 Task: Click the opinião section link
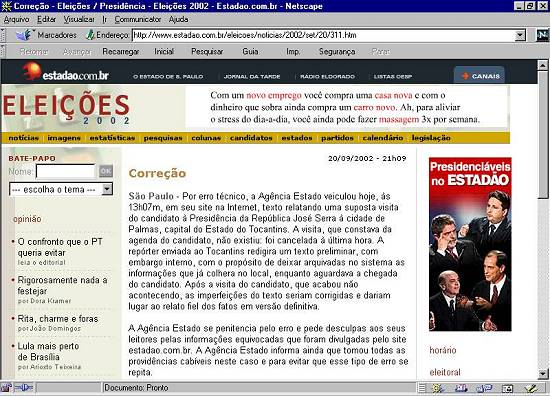point(27,219)
